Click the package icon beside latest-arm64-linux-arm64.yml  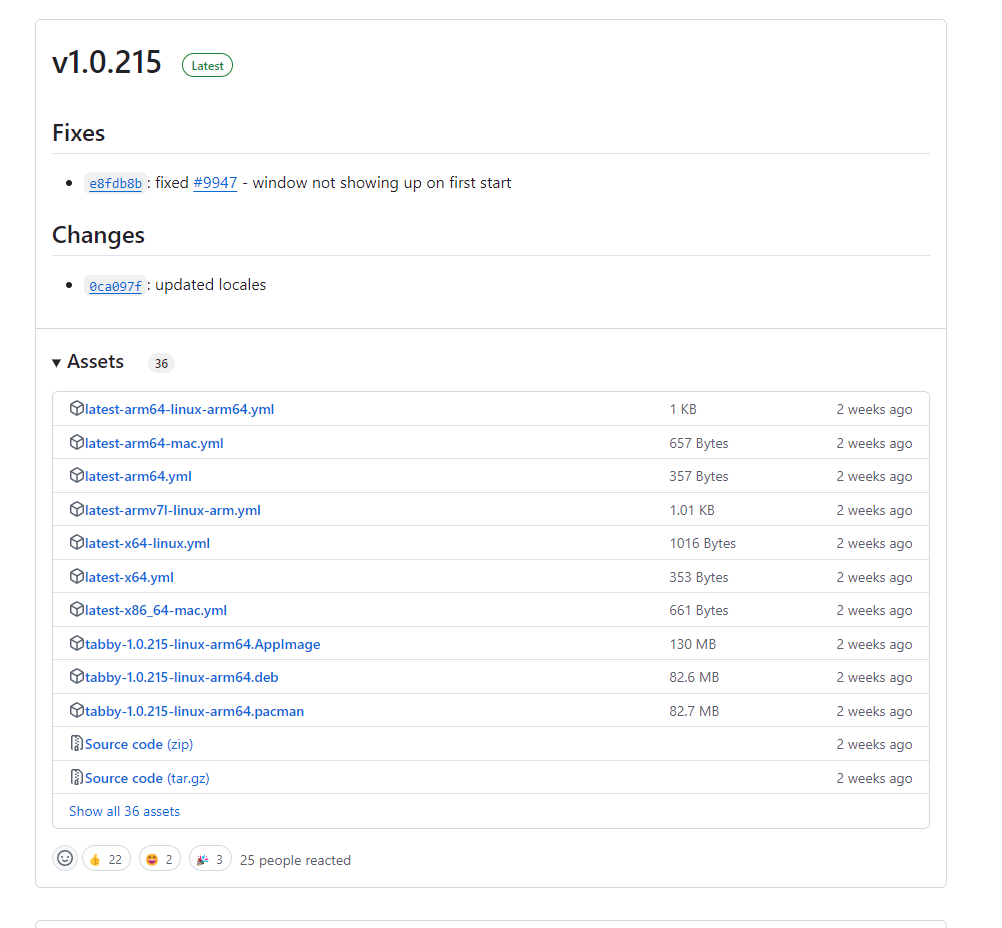pos(77,408)
